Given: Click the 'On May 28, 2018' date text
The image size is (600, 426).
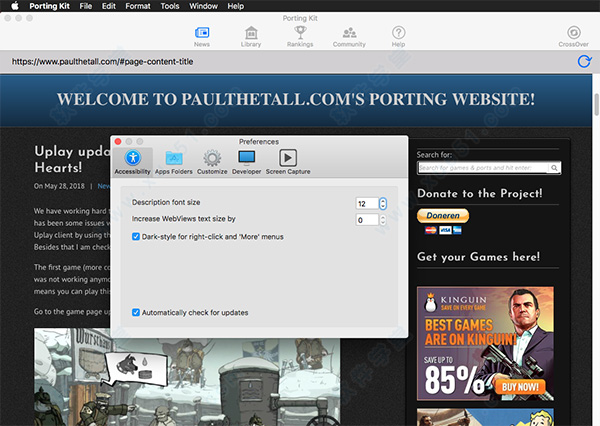Looking at the screenshot, I should 59,186.
